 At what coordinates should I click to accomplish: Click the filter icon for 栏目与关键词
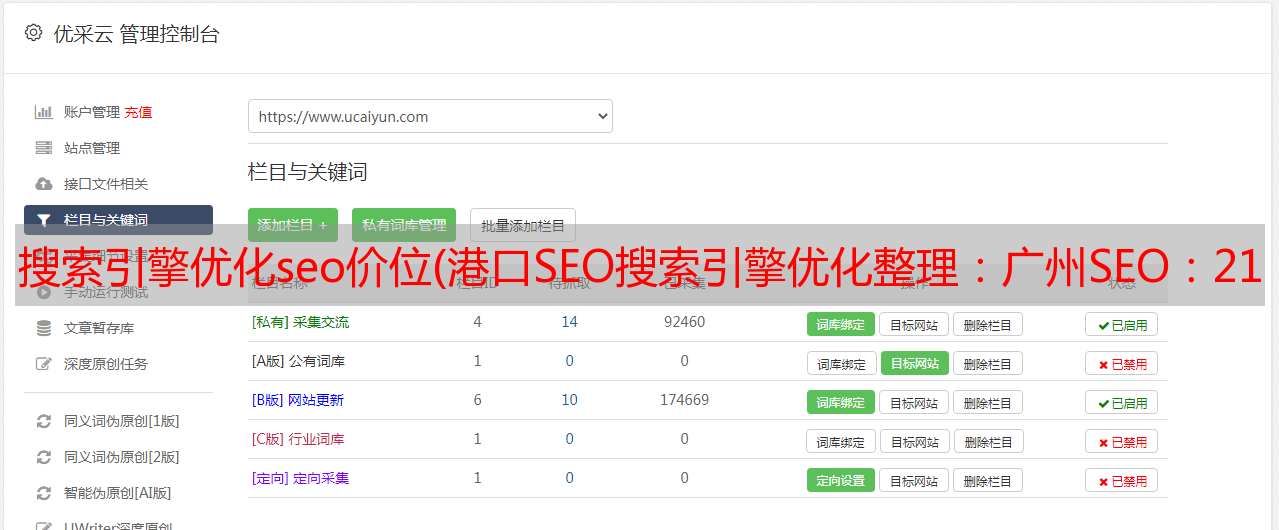[x=43, y=220]
